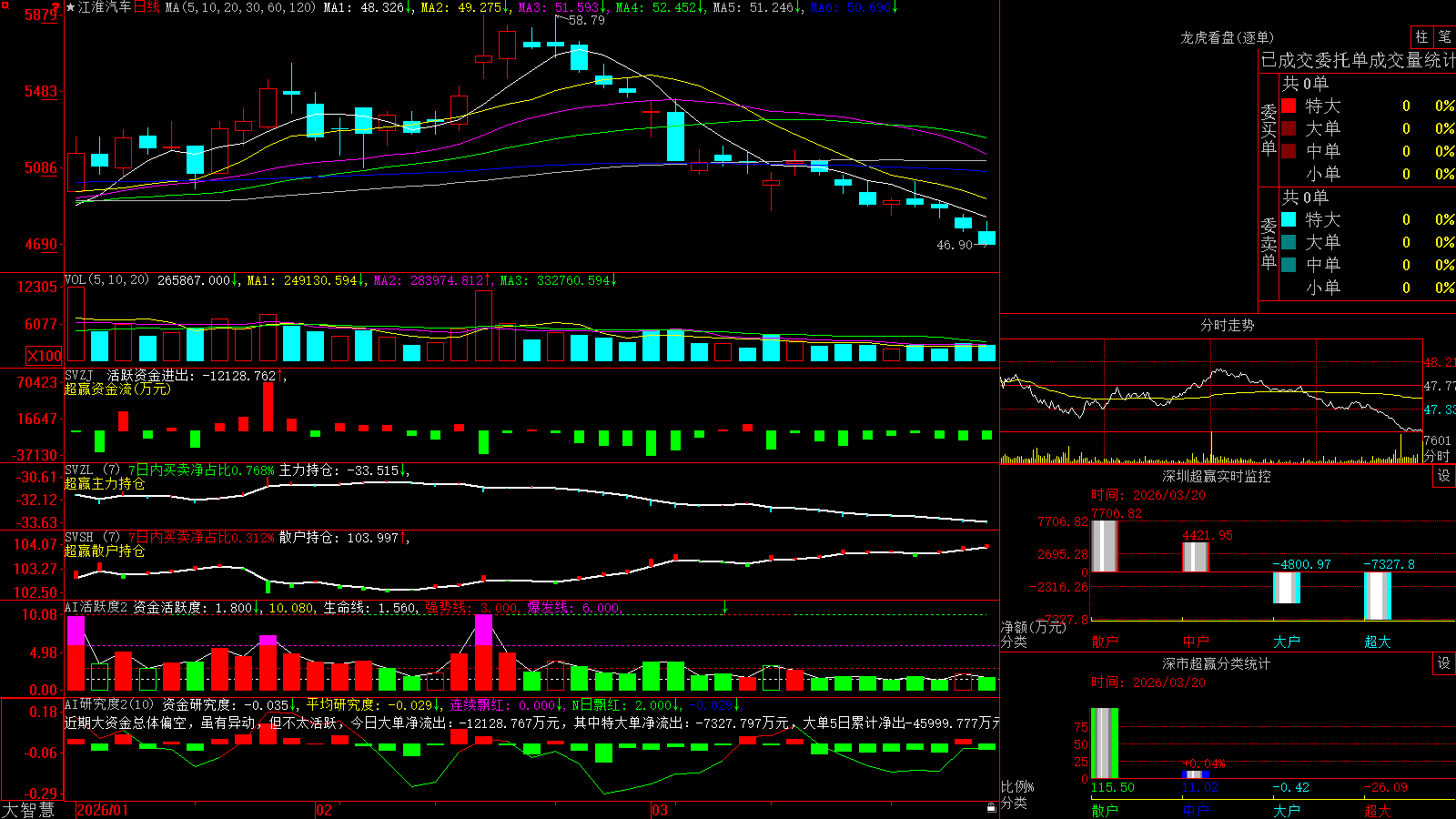Click the 46.90 low price label

click(955, 245)
